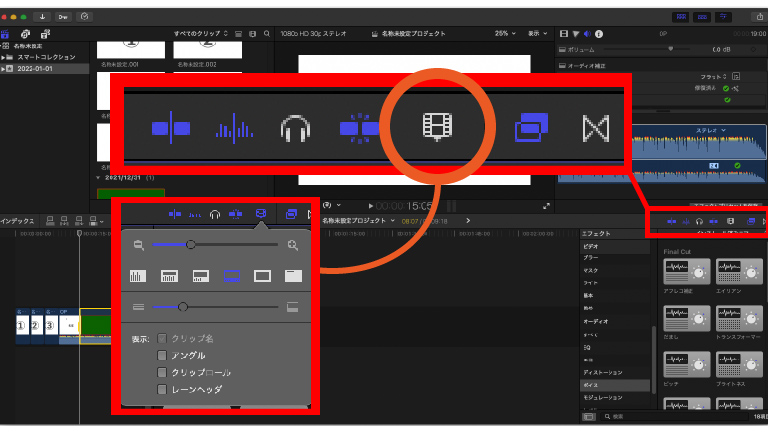
Task: Open the 25% viewer zoom dropdown
Action: (x=505, y=33)
